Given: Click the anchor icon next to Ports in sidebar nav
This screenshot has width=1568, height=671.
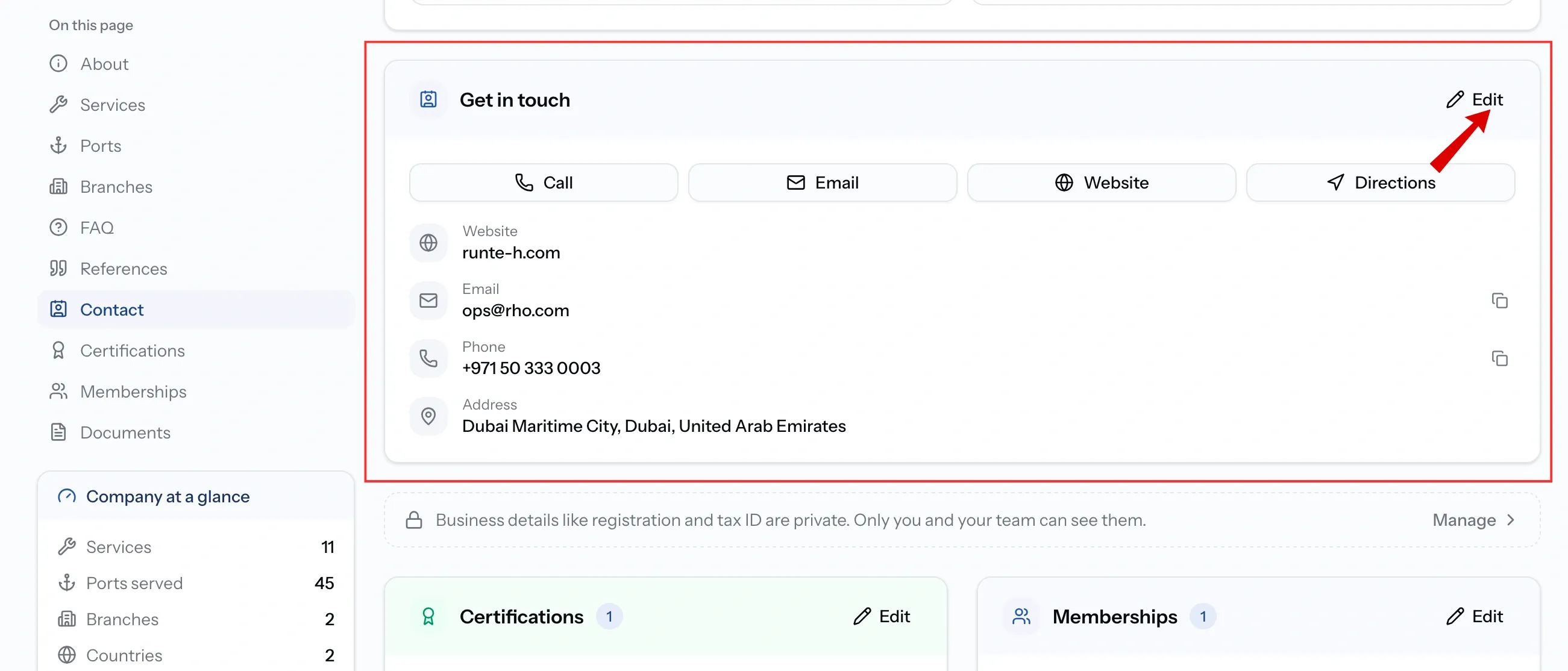Looking at the screenshot, I should 58,145.
